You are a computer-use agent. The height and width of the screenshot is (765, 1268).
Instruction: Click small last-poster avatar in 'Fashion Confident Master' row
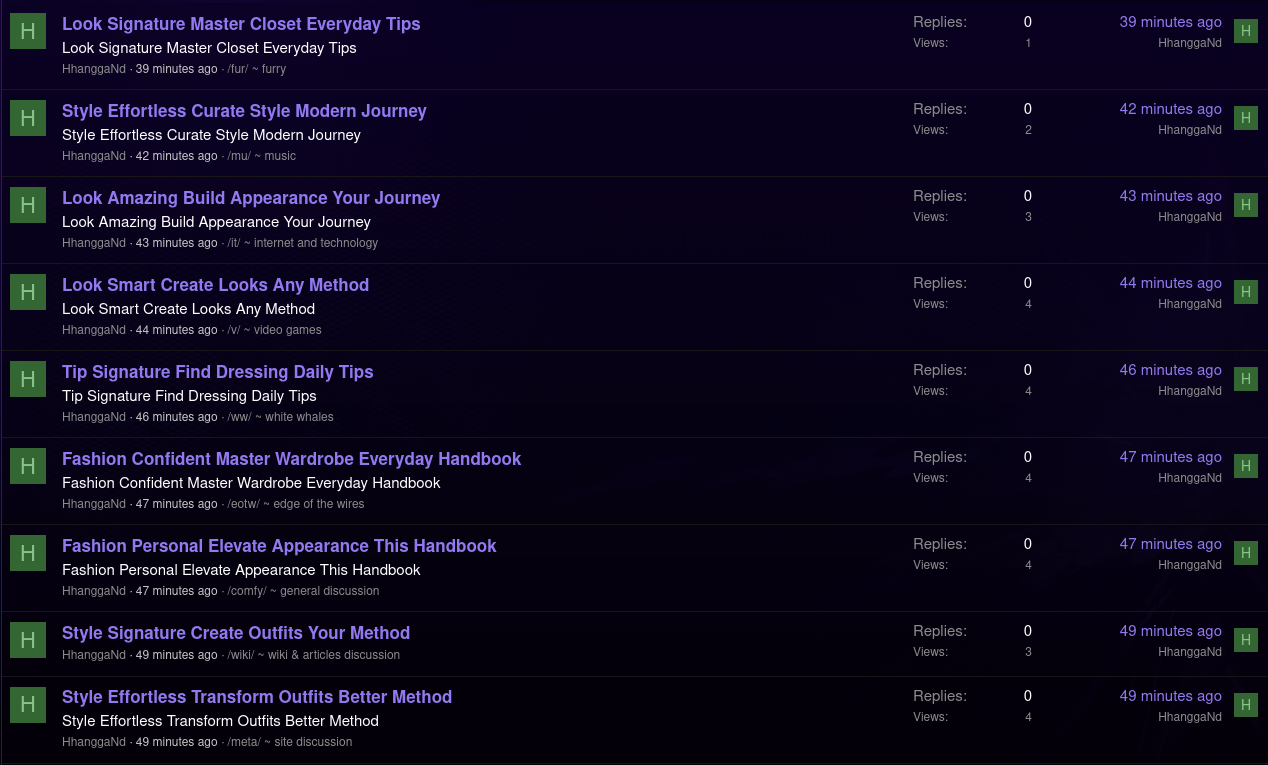[x=1246, y=466]
